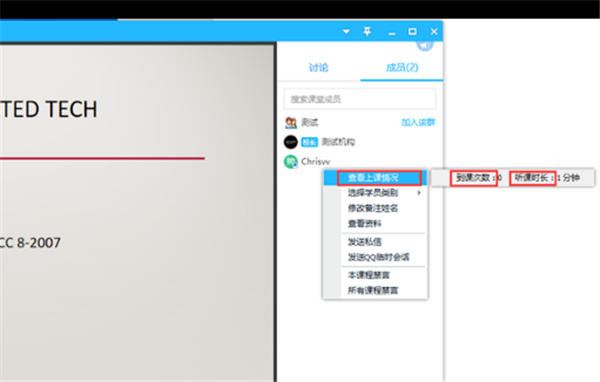Choose 修改备注姓名 in the context menu
The height and width of the screenshot is (382, 600).
(x=373, y=208)
